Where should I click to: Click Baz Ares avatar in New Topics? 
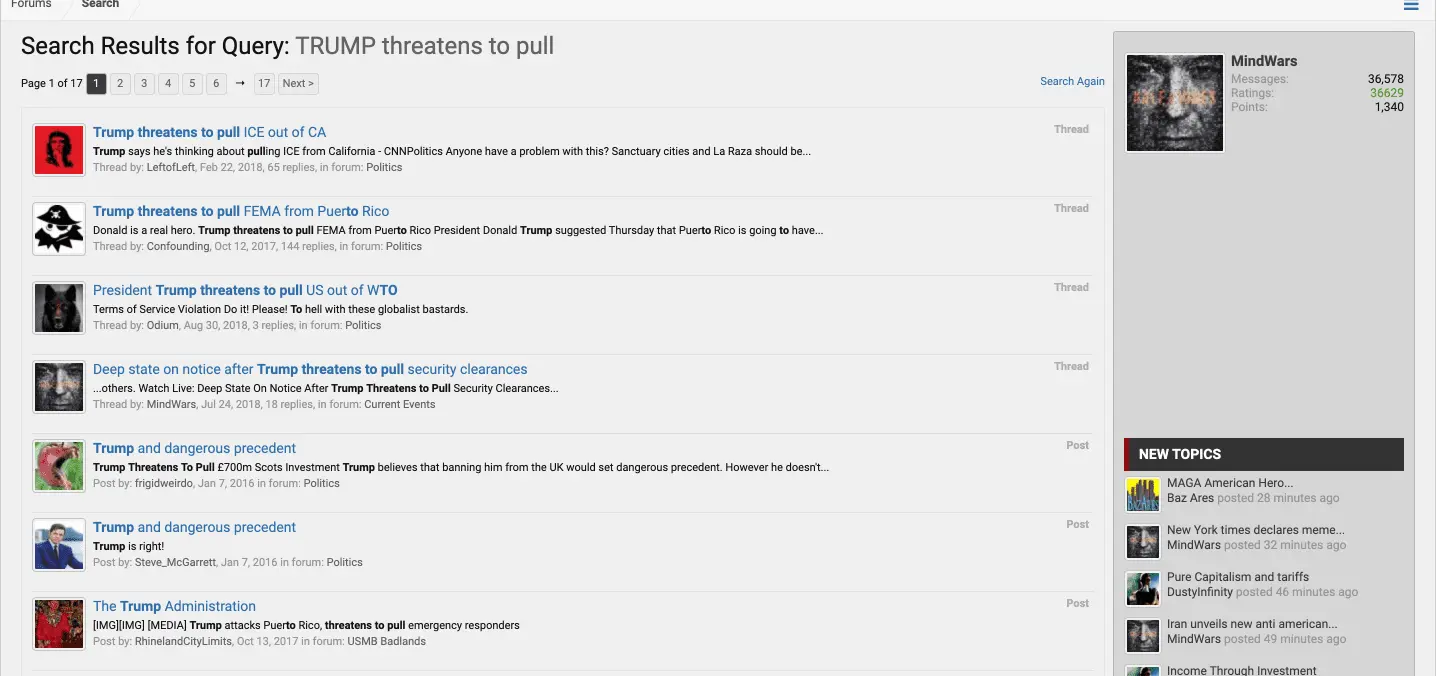1142,494
